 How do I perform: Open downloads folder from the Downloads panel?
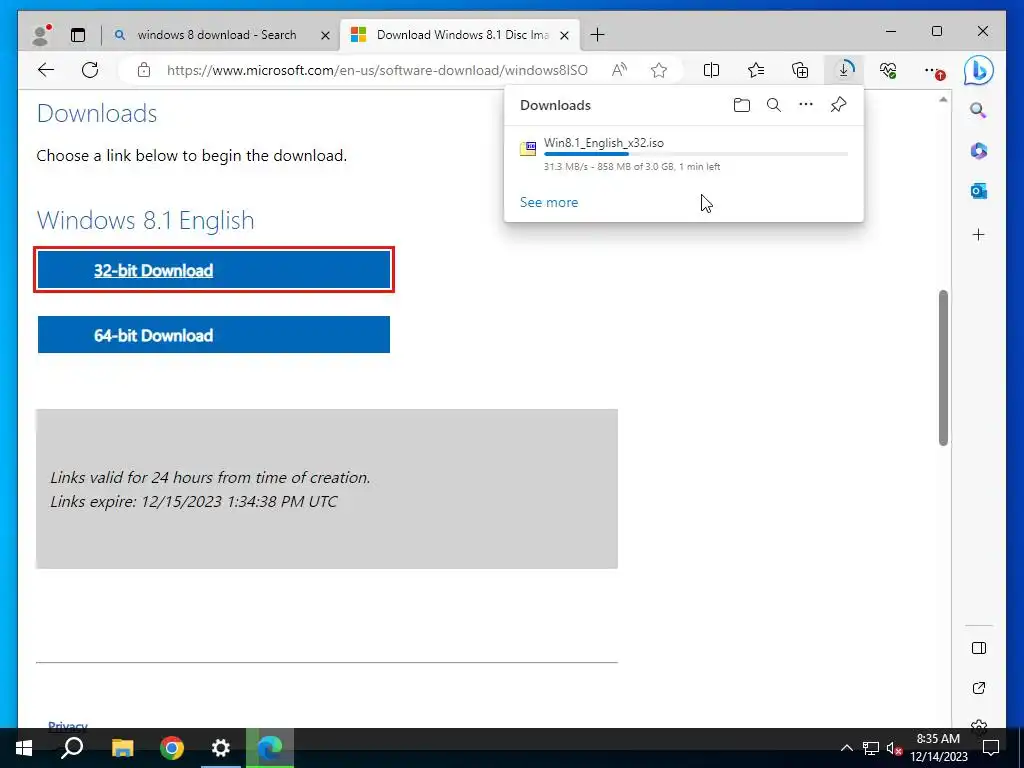point(741,105)
